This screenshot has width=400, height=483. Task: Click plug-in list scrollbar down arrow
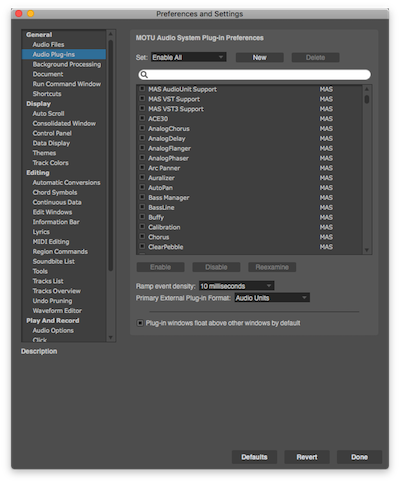pos(367,250)
